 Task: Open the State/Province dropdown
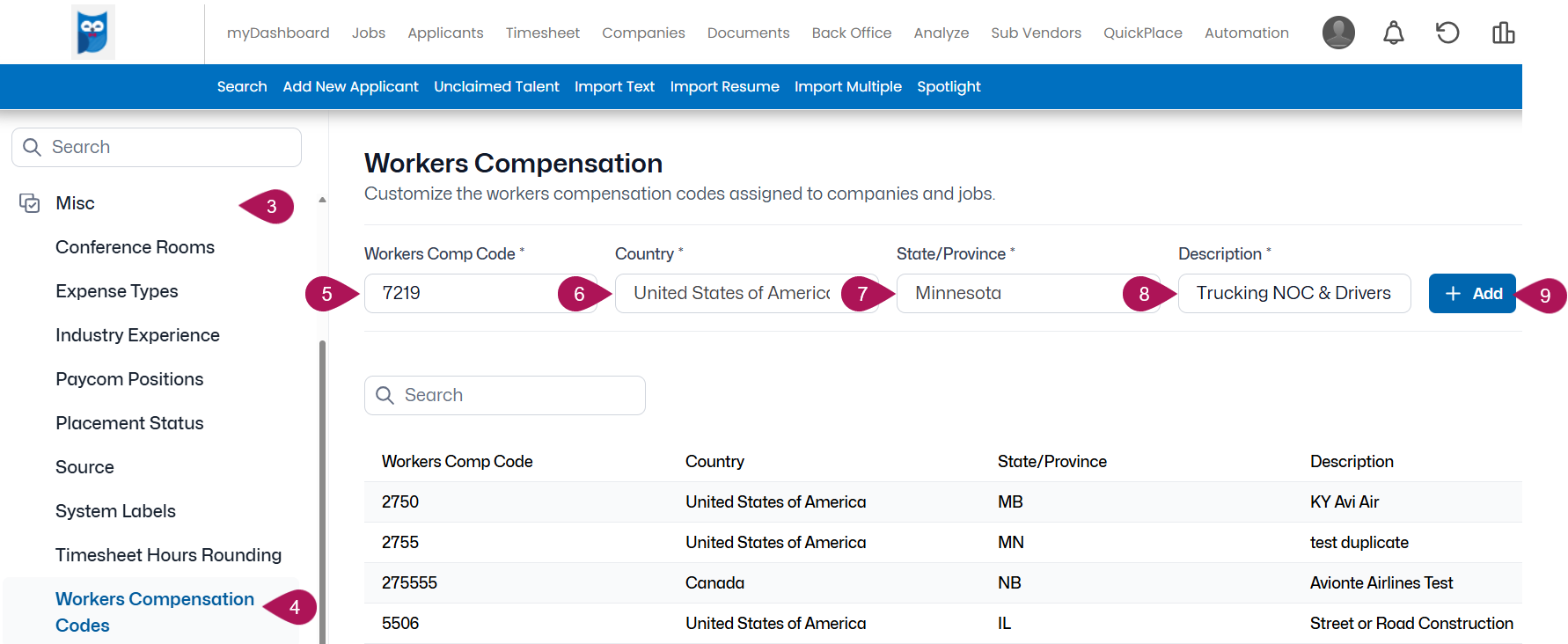(x=1012, y=293)
